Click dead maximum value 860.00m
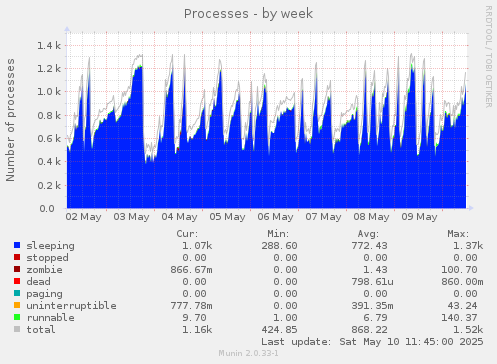 pyautogui.click(x=462, y=282)
